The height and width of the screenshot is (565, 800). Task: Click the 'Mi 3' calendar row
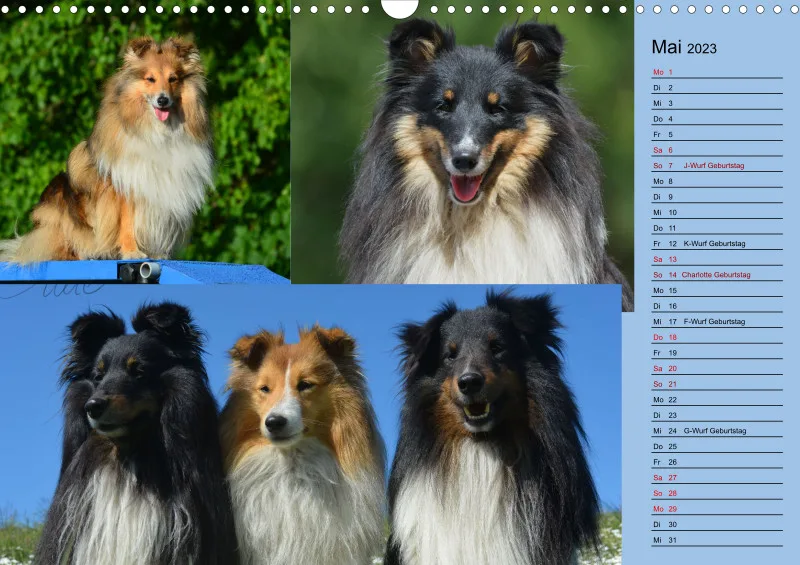click(717, 103)
